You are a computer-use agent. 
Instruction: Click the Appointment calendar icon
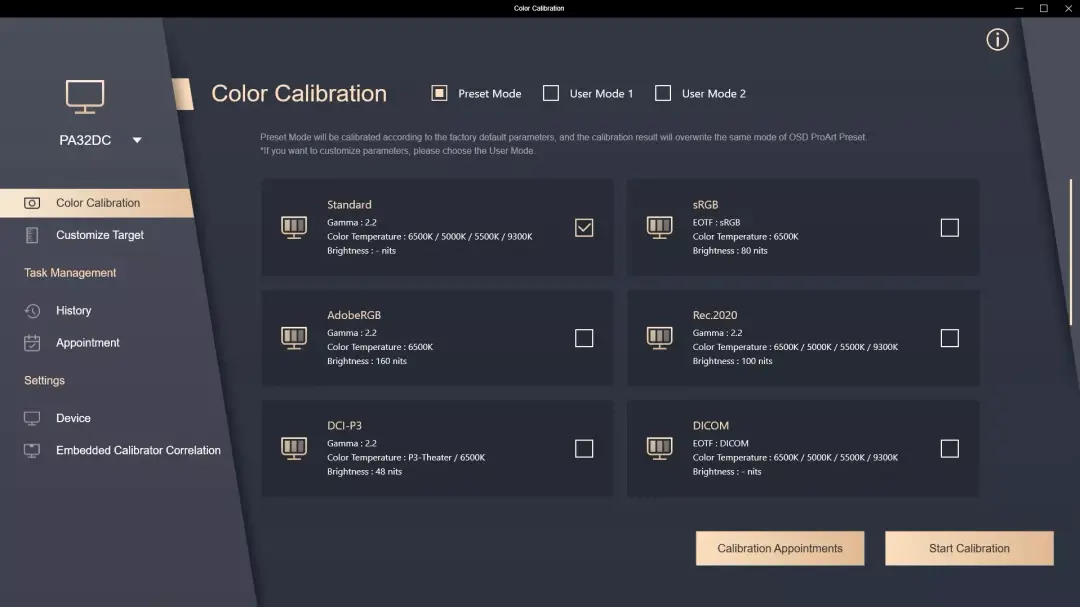(x=32, y=342)
